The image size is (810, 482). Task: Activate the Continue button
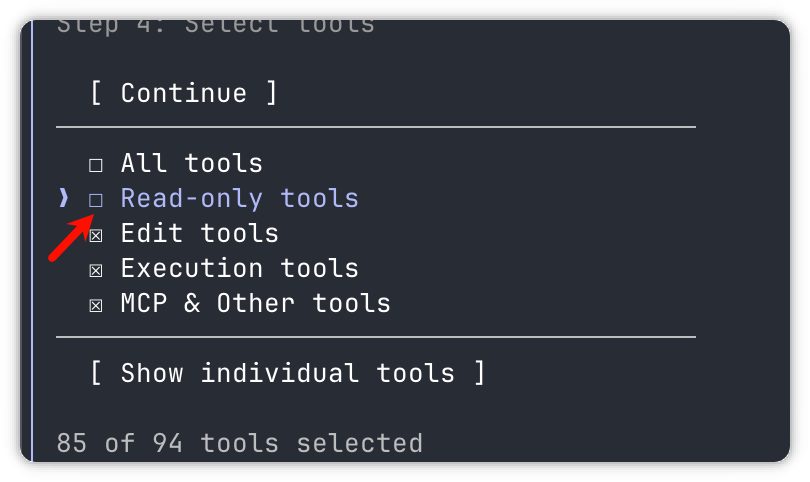(x=184, y=93)
